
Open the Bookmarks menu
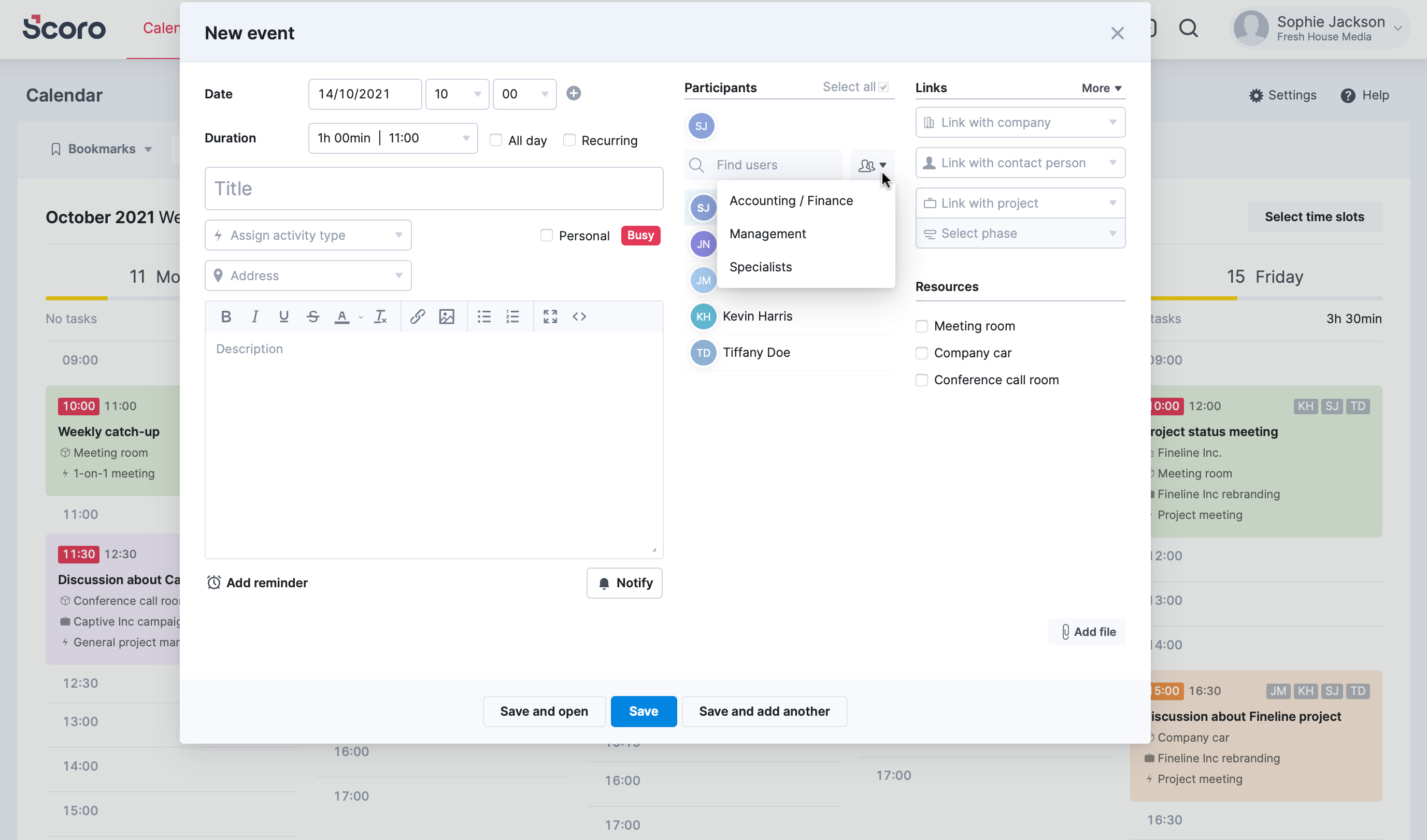[102, 149]
